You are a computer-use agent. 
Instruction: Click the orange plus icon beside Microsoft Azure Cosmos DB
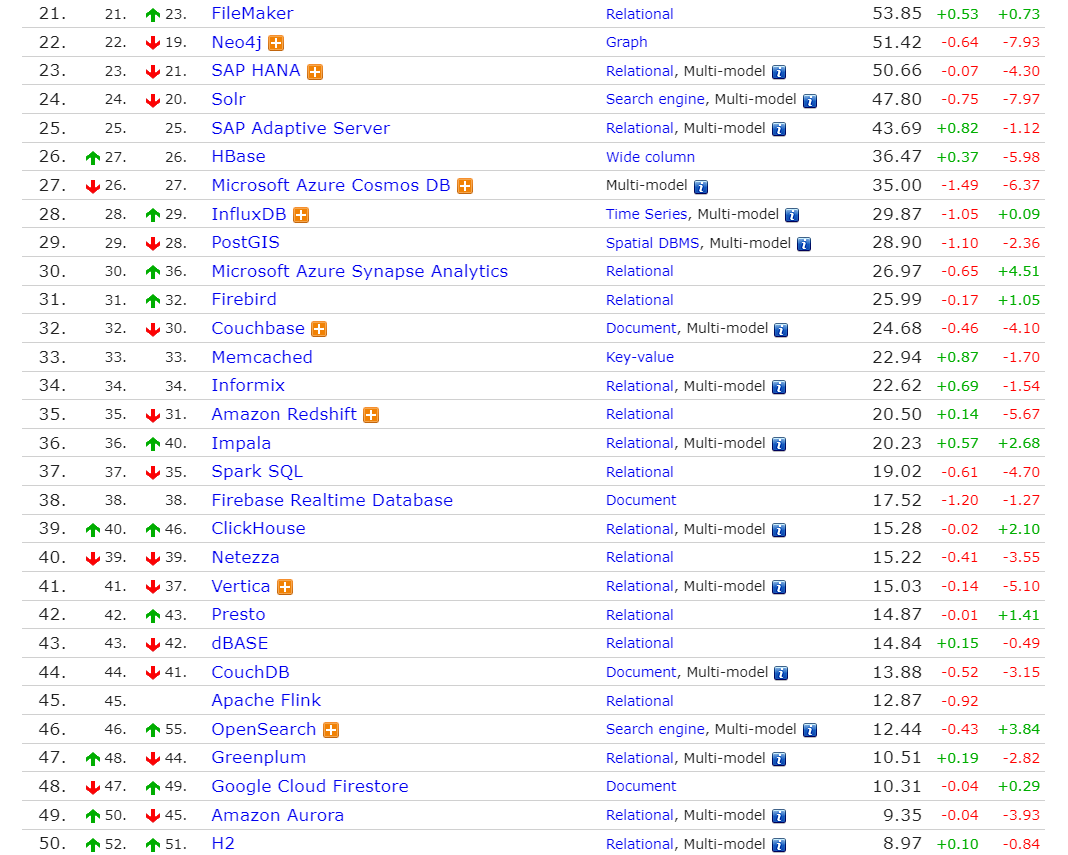tap(465, 187)
